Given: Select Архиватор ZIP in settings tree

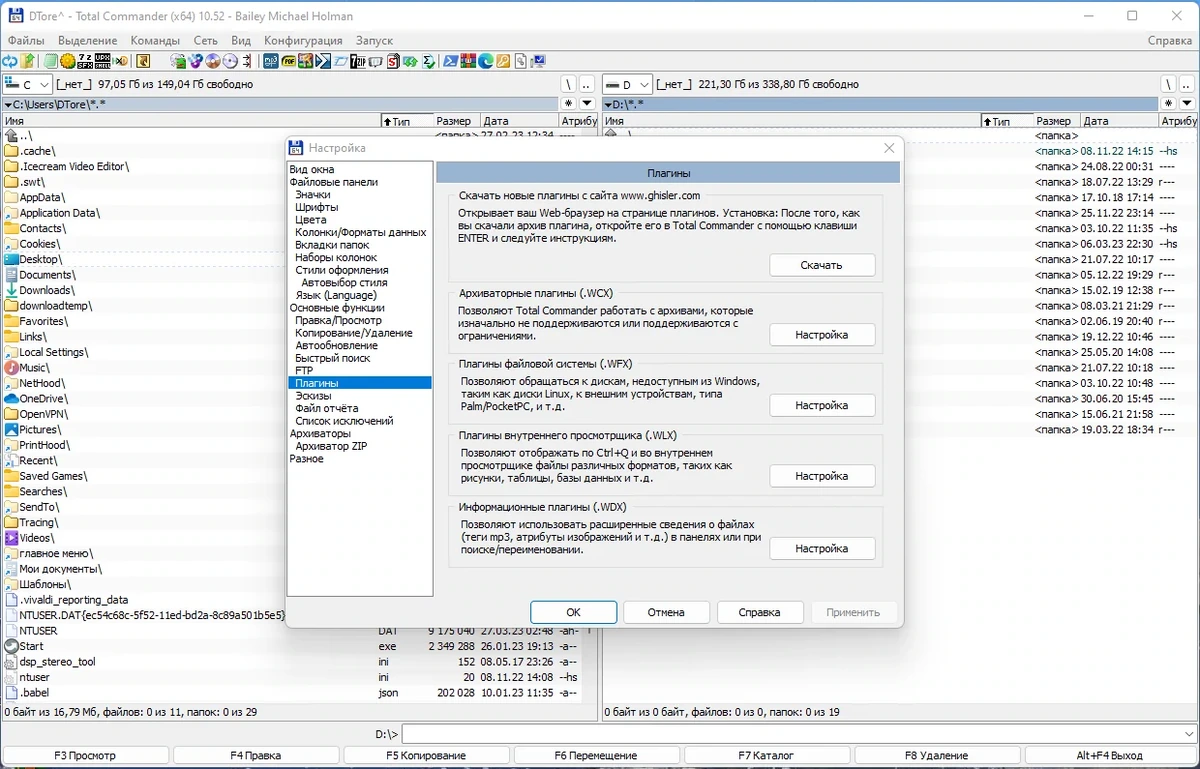Looking at the screenshot, I should (x=331, y=446).
